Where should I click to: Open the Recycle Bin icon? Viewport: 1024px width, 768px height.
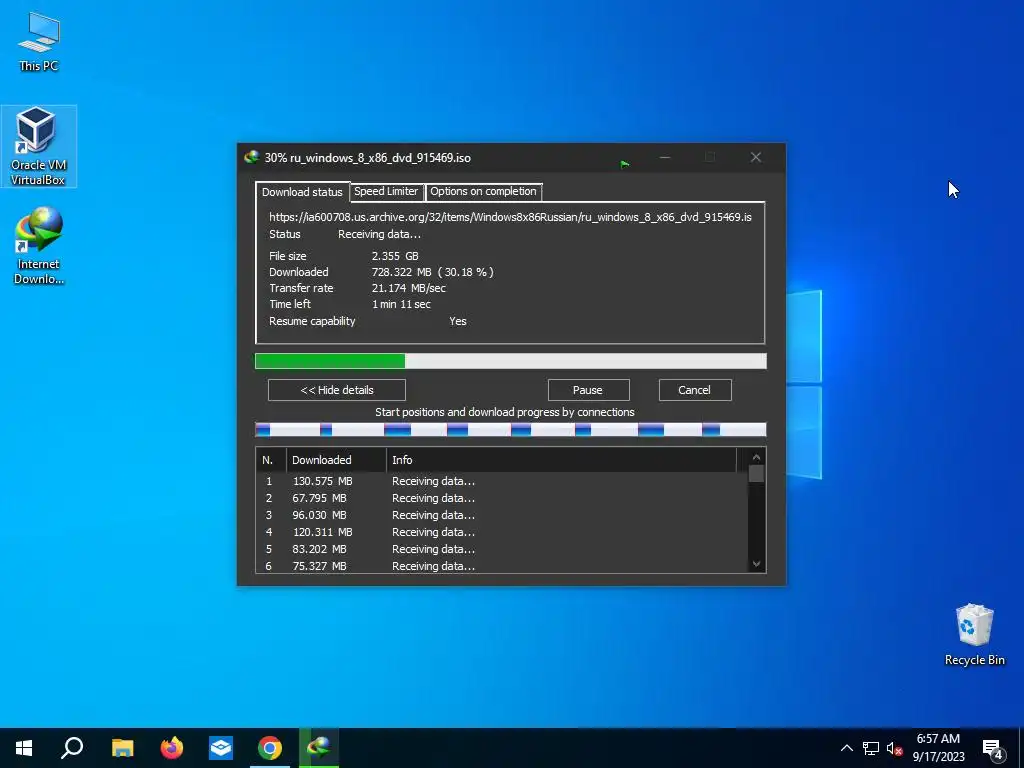tap(974, 635)
